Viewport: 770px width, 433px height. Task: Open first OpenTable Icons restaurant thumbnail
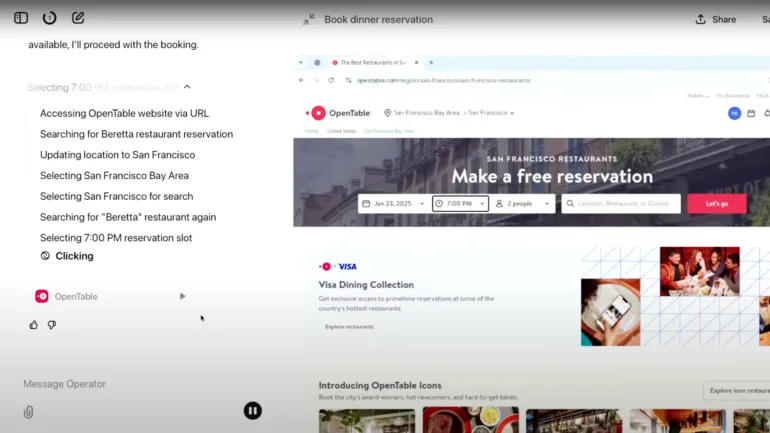pos(367,421)
